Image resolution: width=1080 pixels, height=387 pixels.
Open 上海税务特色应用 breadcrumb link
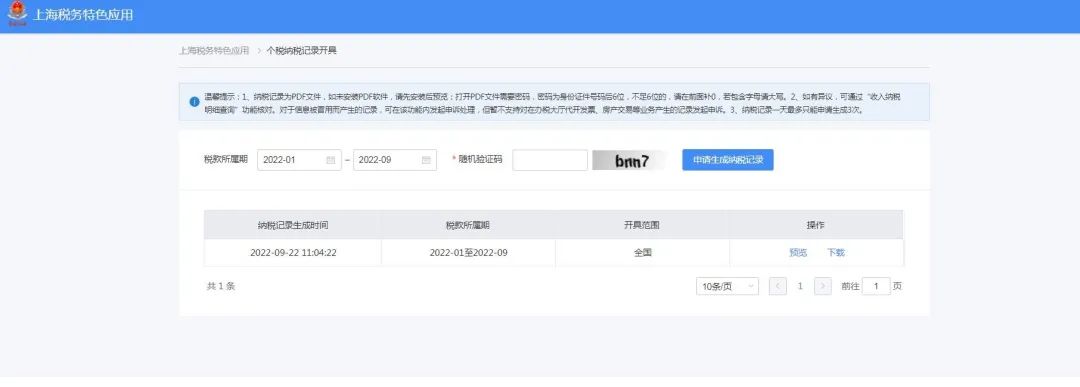click(214, 50)
